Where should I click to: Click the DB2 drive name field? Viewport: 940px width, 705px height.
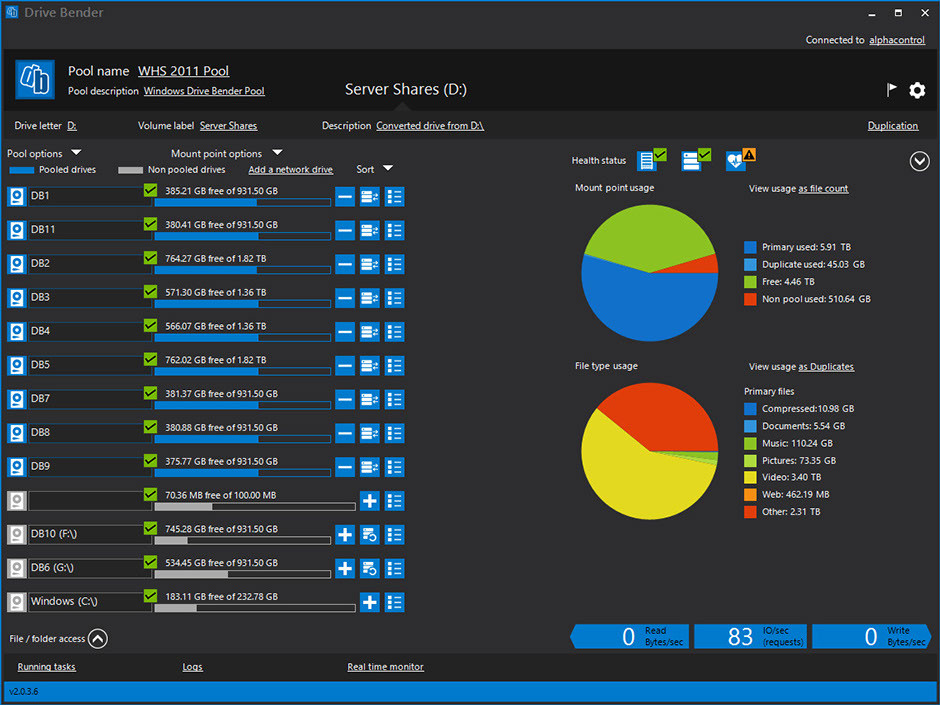coord(89,264)
